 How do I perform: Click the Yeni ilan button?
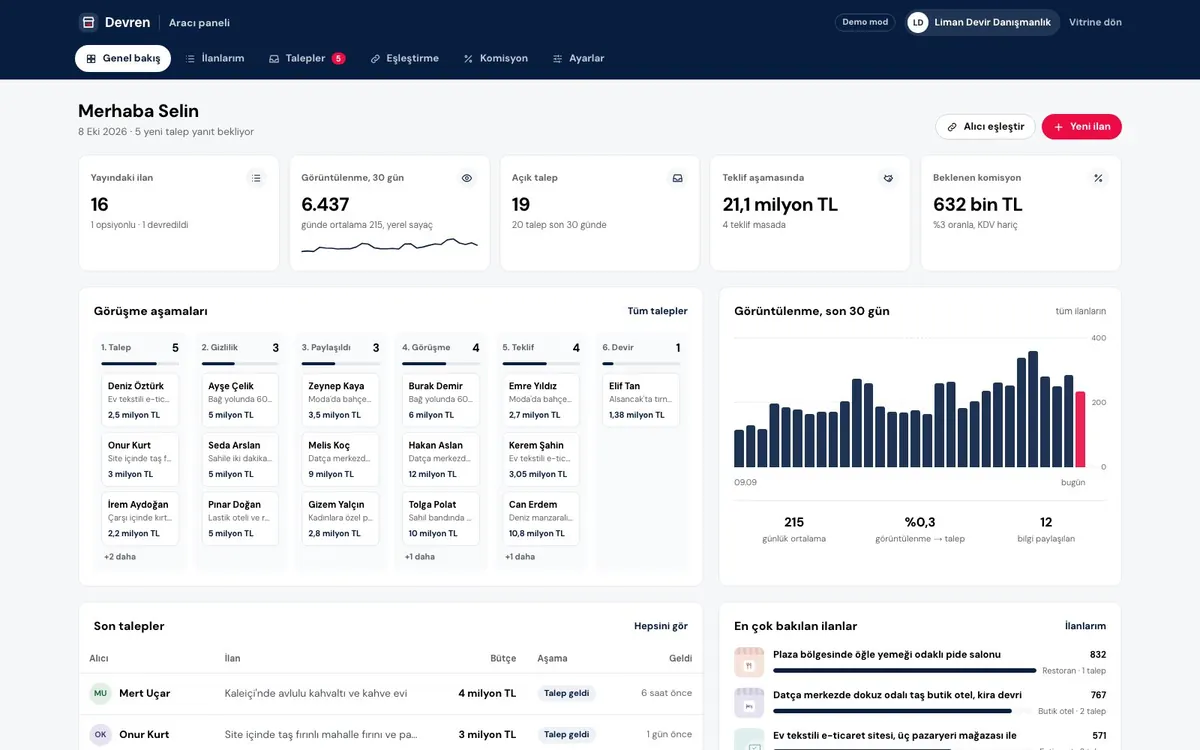point(1082,127)
